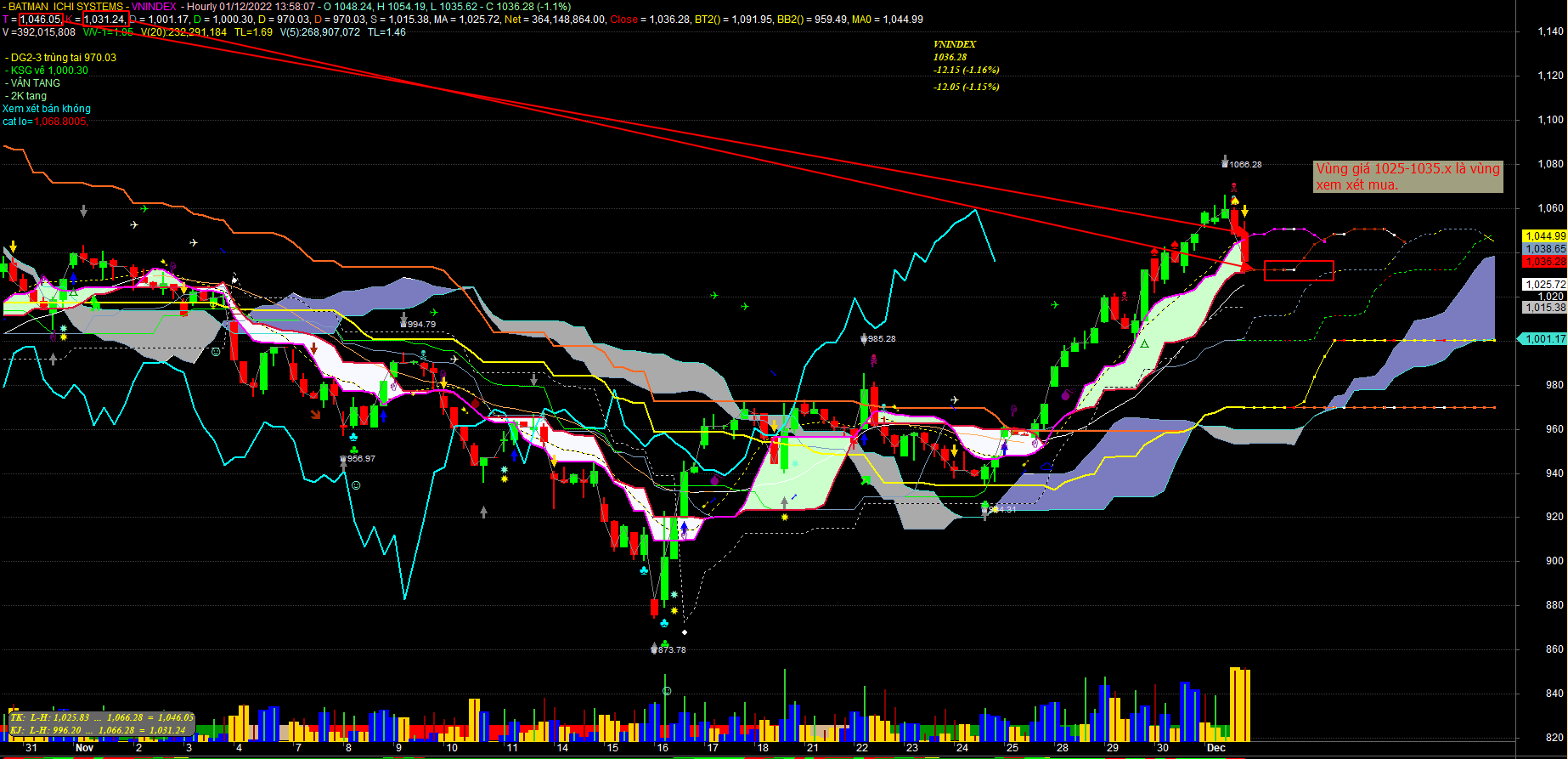
Task: Click the 'Nov' date-axis label
Action: [x=84, y=748]
